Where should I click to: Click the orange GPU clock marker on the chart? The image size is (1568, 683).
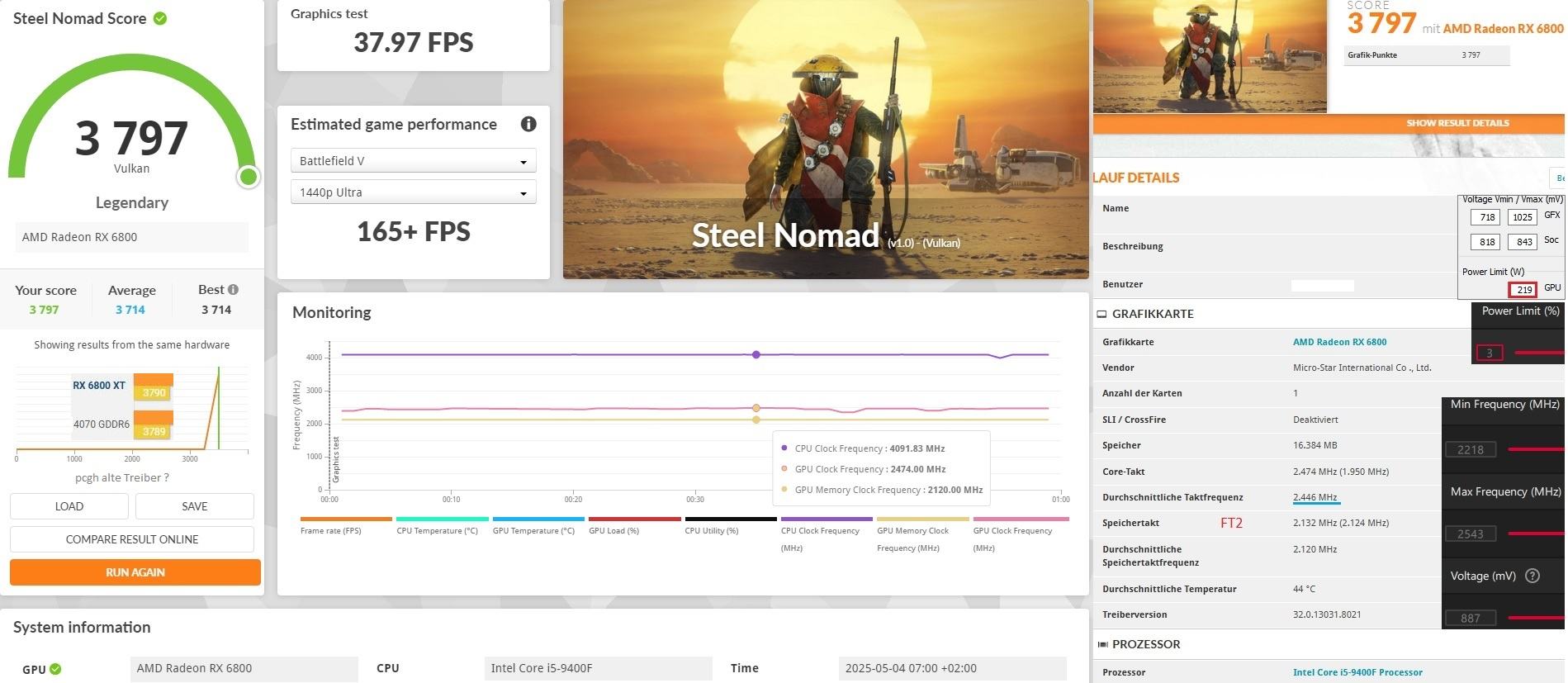[756, 408]
